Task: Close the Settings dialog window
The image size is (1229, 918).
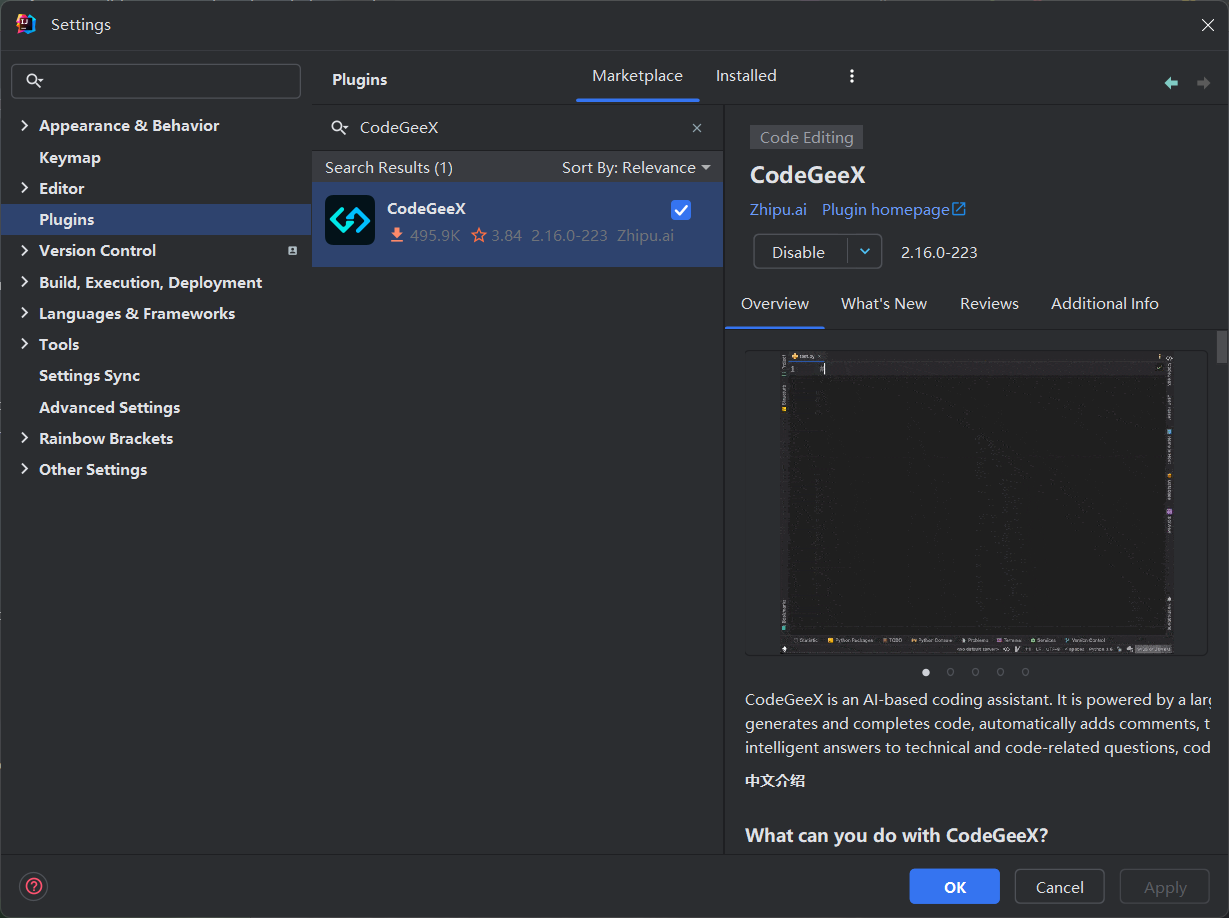Action: pyautogui.click(x=1207, y=25)
